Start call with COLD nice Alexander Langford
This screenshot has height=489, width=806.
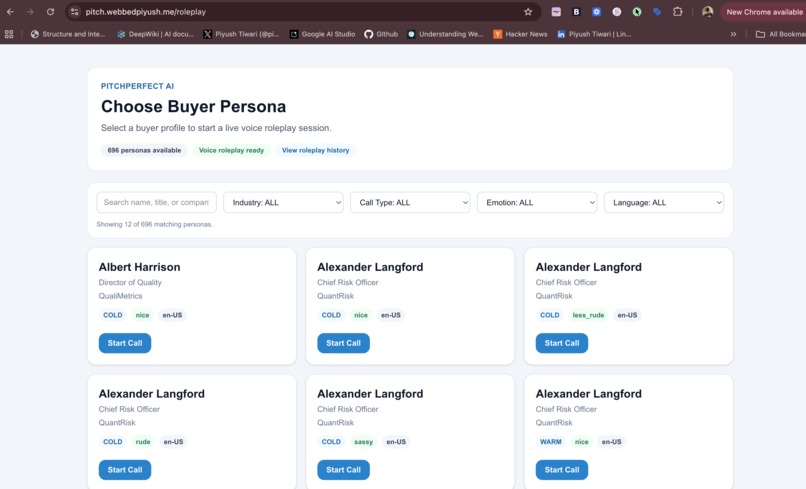tap(343, 343)
